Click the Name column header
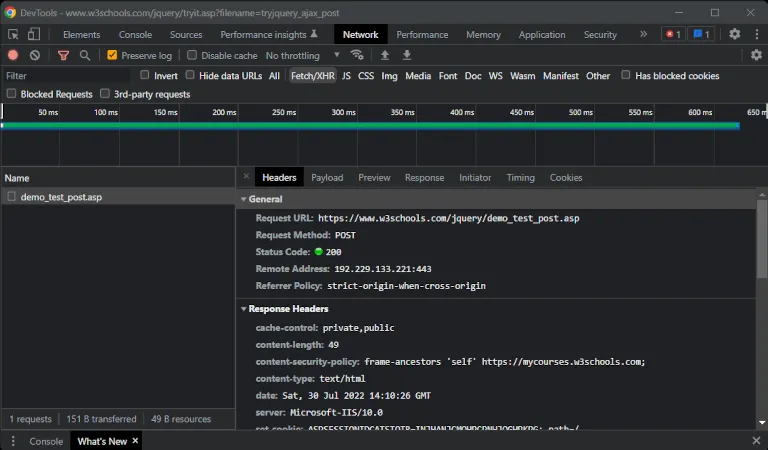The image size is (768, 450). (x=118, y=178)
